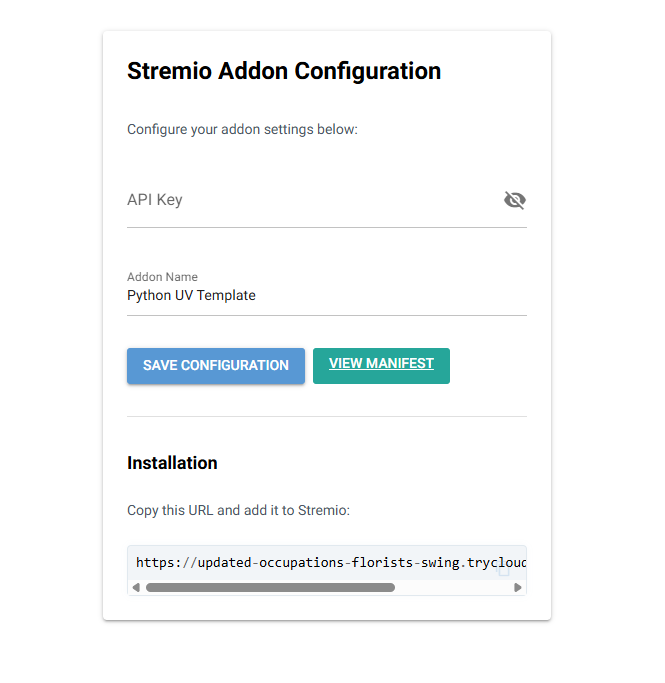Focus the API Key input field
665x683 pixels.
pos(314,200)
